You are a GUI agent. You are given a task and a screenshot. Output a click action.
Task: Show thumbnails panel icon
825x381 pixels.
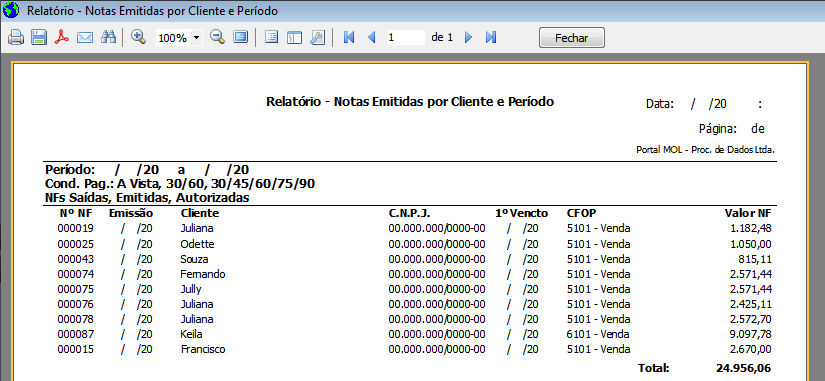(x=294, y=37)
